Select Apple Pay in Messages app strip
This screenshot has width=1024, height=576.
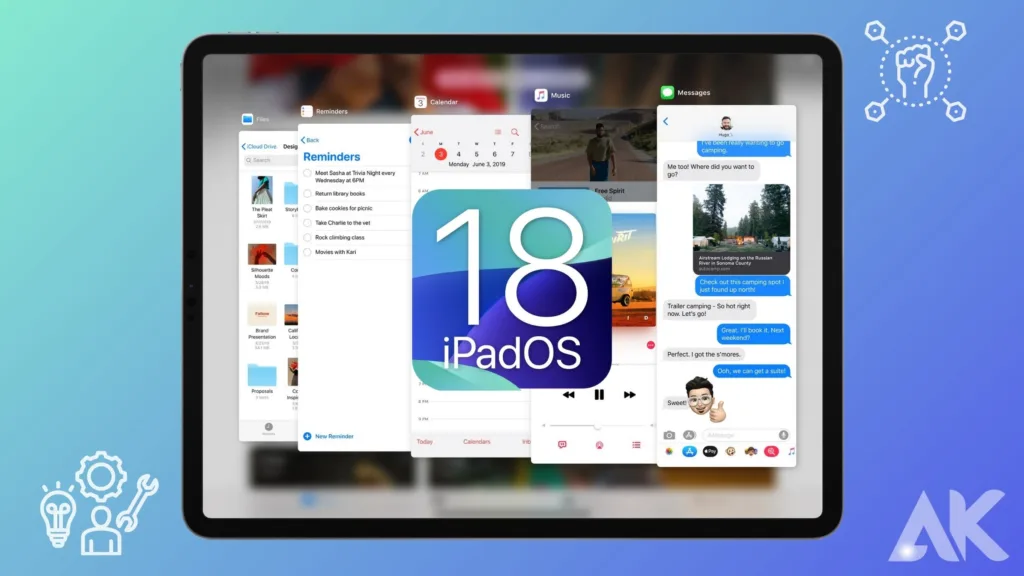(710, 451)
